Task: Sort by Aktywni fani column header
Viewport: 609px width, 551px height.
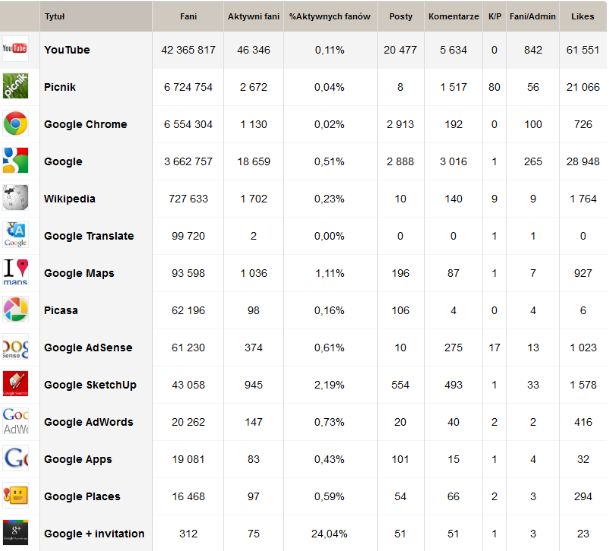Action: (x=253, y=17)
